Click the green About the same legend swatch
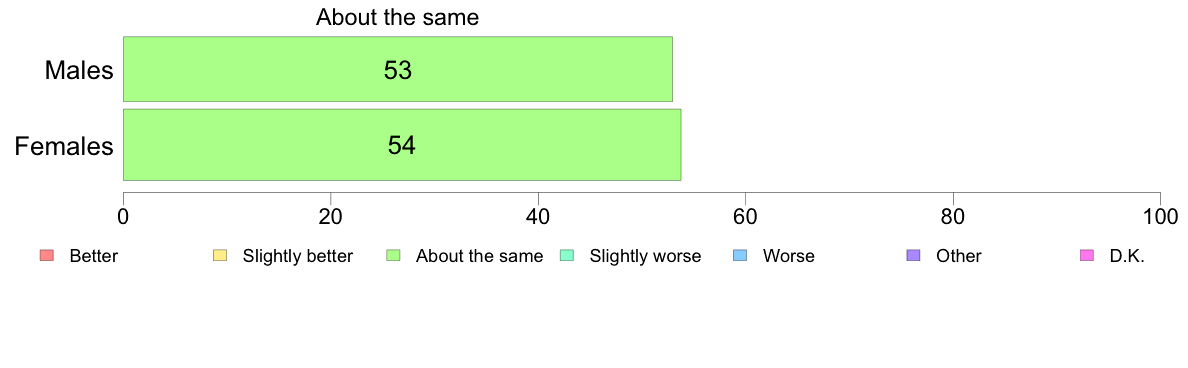The image size is (1188, 368). pos(392,256)
